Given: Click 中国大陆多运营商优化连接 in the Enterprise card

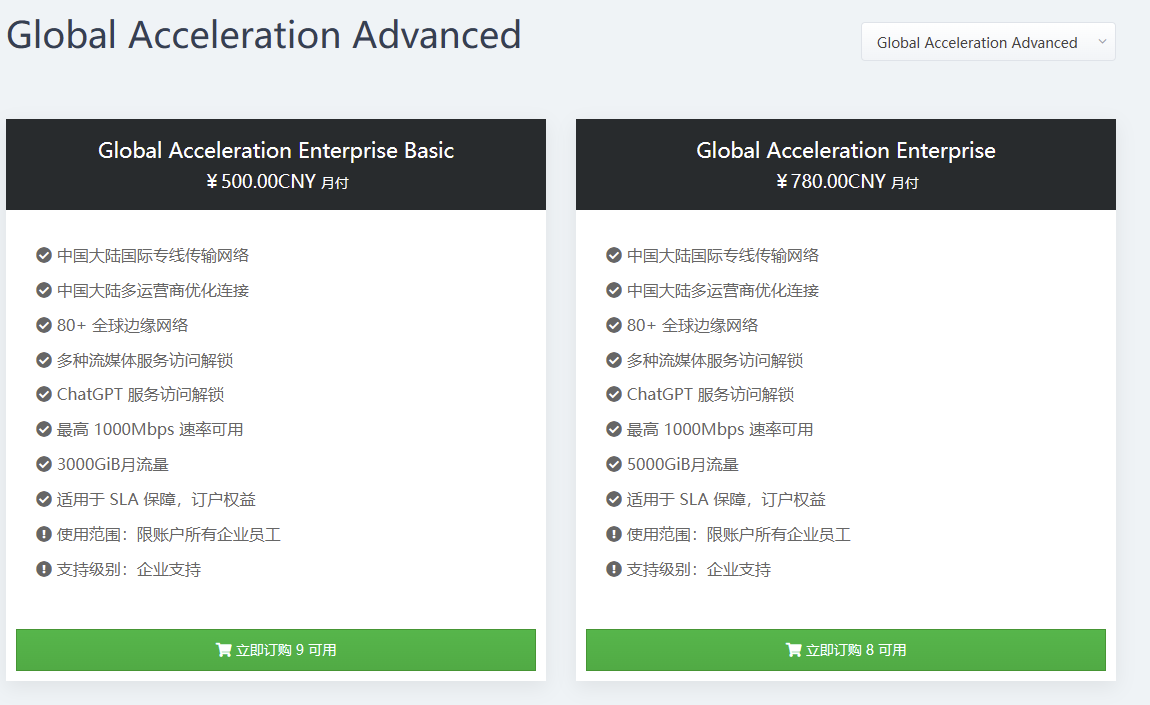Looking at the screenshot, I should pyautogui.click(x=722, y=291).
